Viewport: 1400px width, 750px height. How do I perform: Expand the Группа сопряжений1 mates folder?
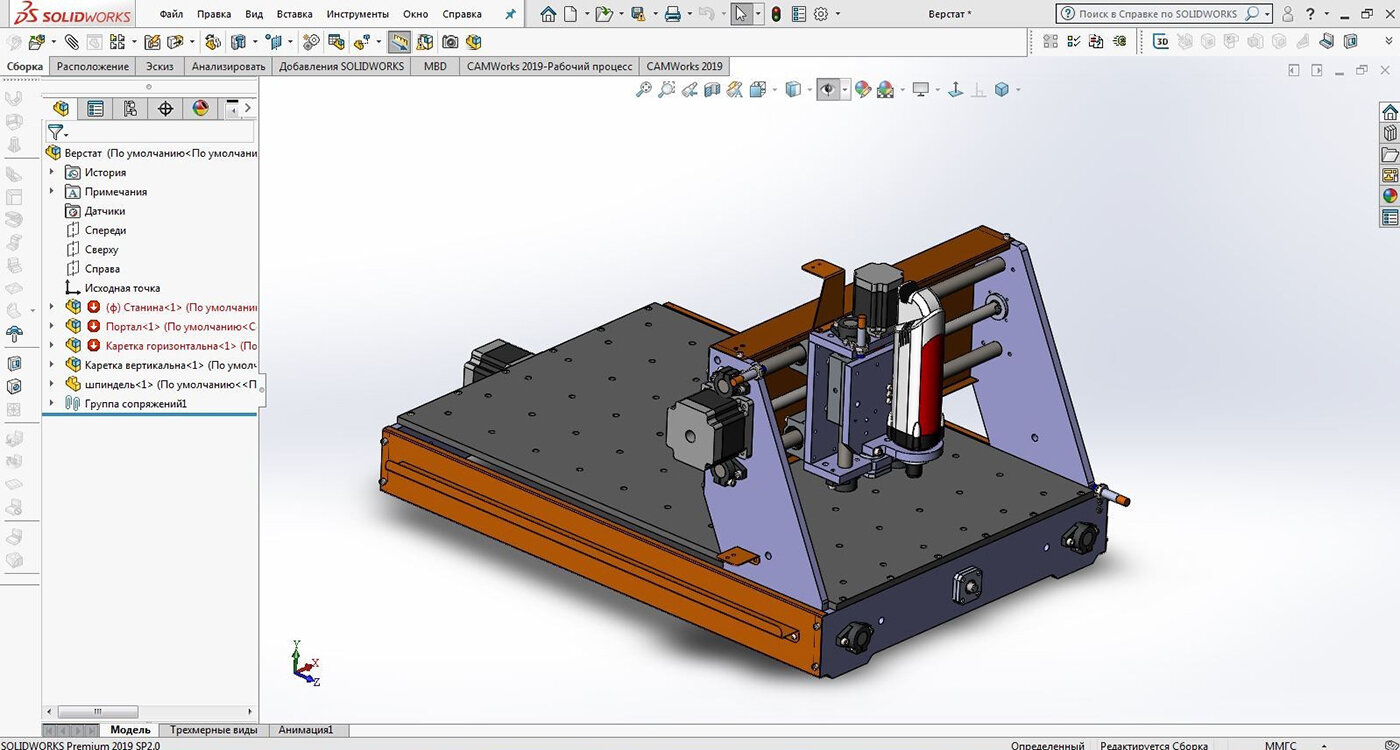(x=52, y=404)
